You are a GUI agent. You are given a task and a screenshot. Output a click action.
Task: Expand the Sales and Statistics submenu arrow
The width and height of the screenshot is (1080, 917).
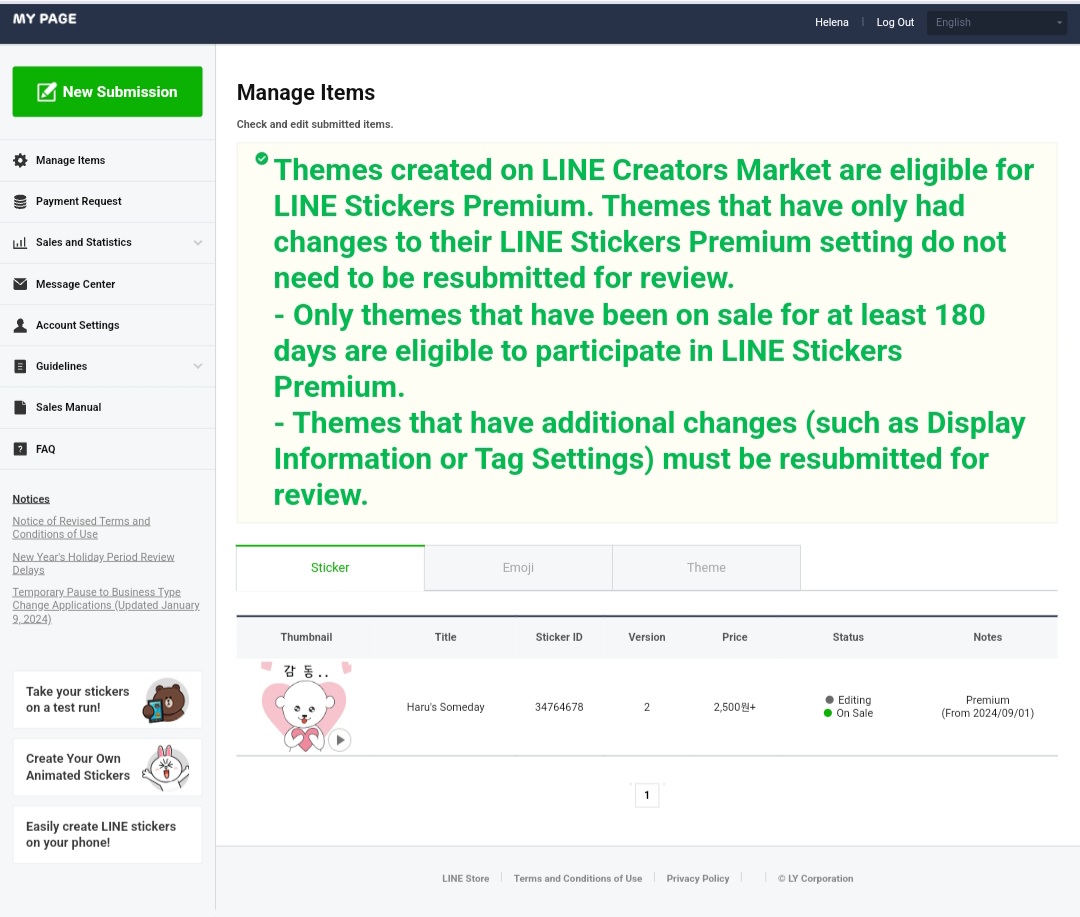pyautogui.click(x=198, y=243)
